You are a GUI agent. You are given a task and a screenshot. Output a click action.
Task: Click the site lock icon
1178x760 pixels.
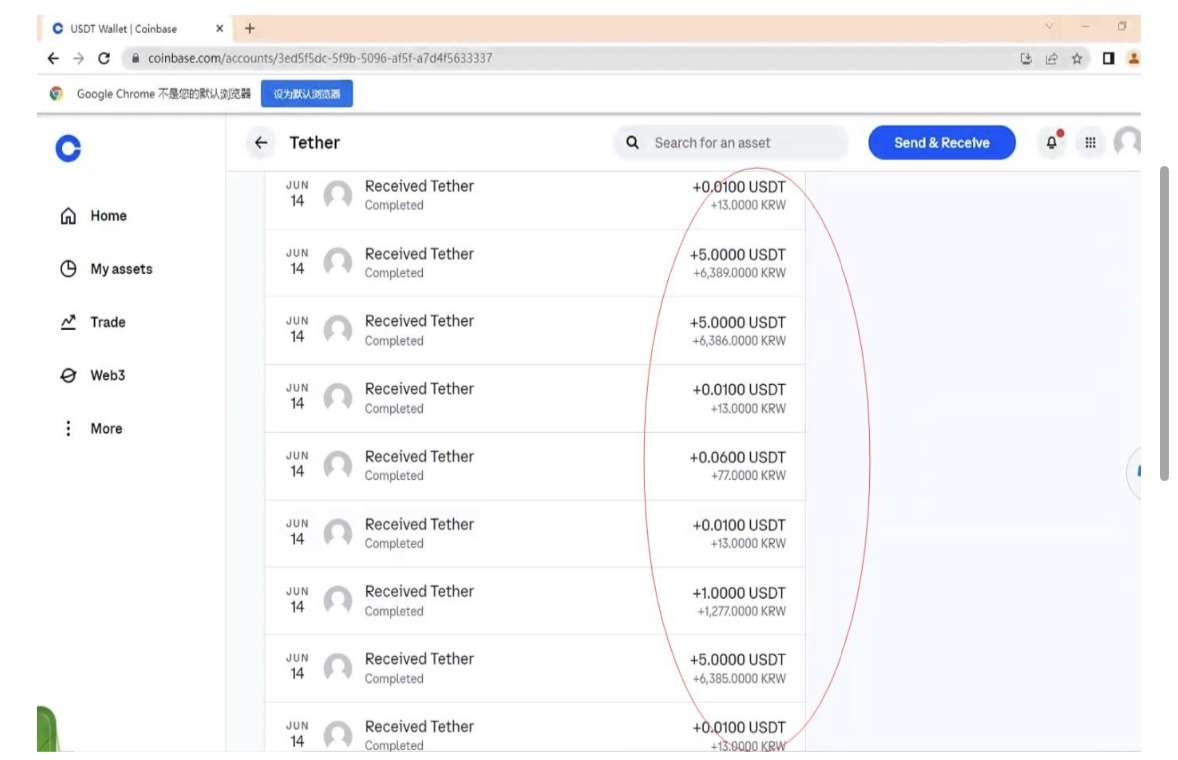pos(135,58)
